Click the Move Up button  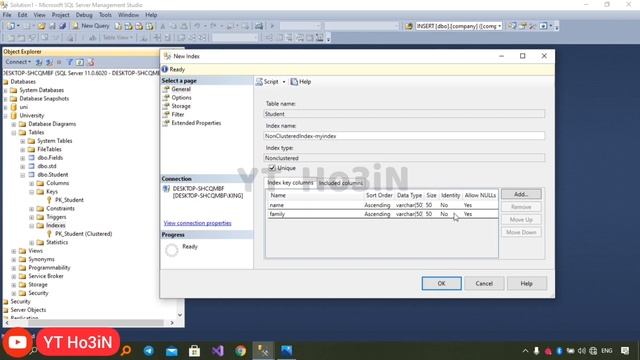click(521, 220)
